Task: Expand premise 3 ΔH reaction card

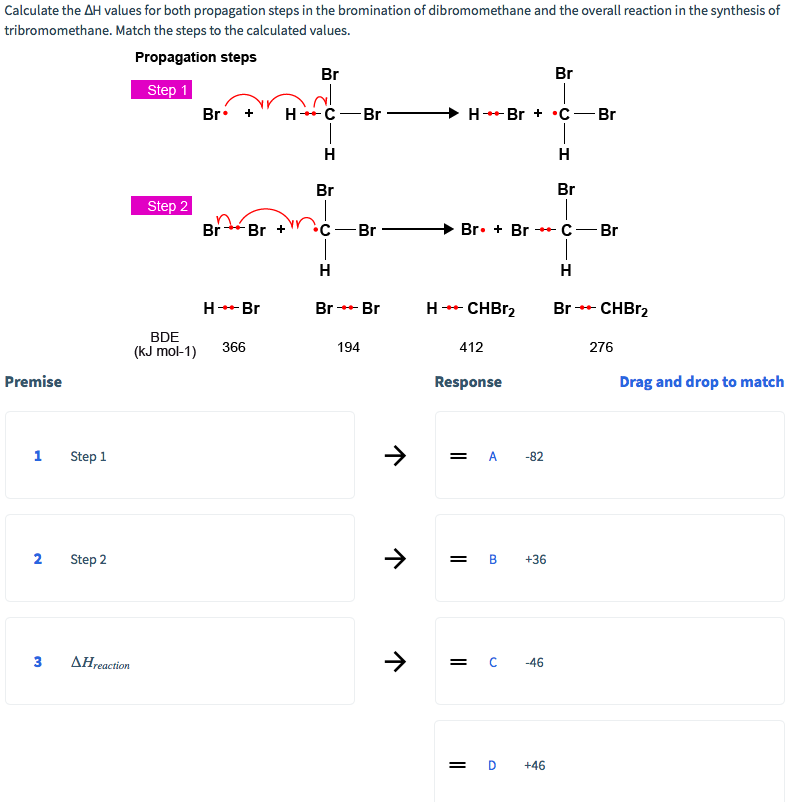Action: click(180, 661)
